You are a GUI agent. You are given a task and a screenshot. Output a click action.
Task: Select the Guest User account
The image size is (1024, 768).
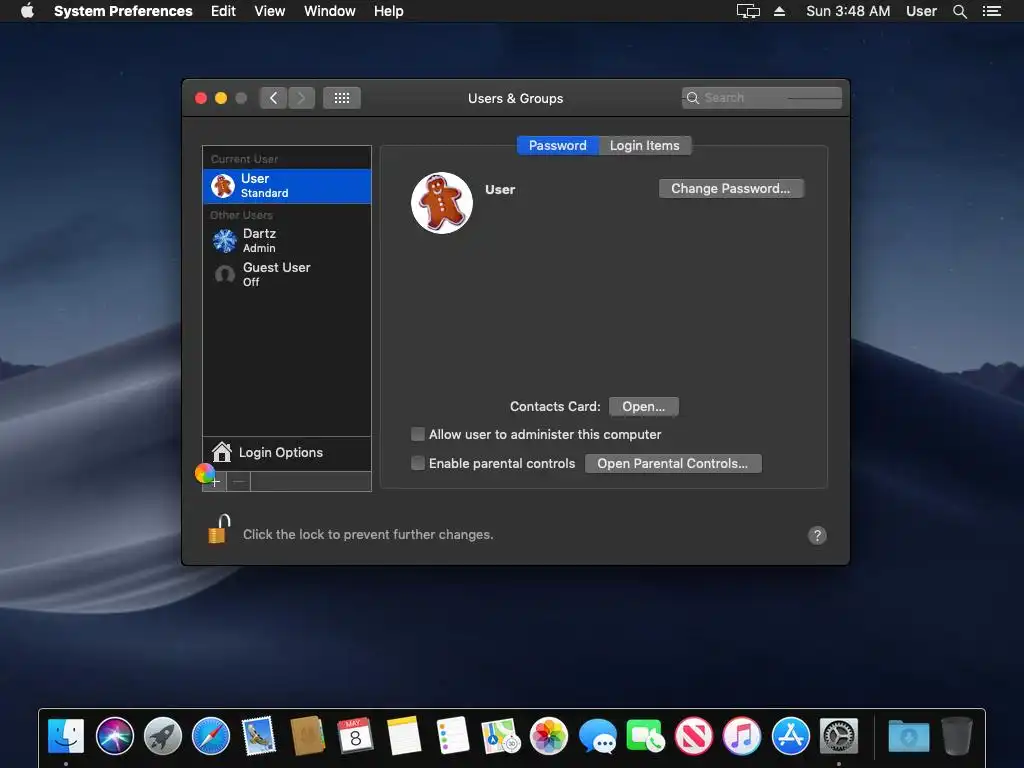pos(287,274)
